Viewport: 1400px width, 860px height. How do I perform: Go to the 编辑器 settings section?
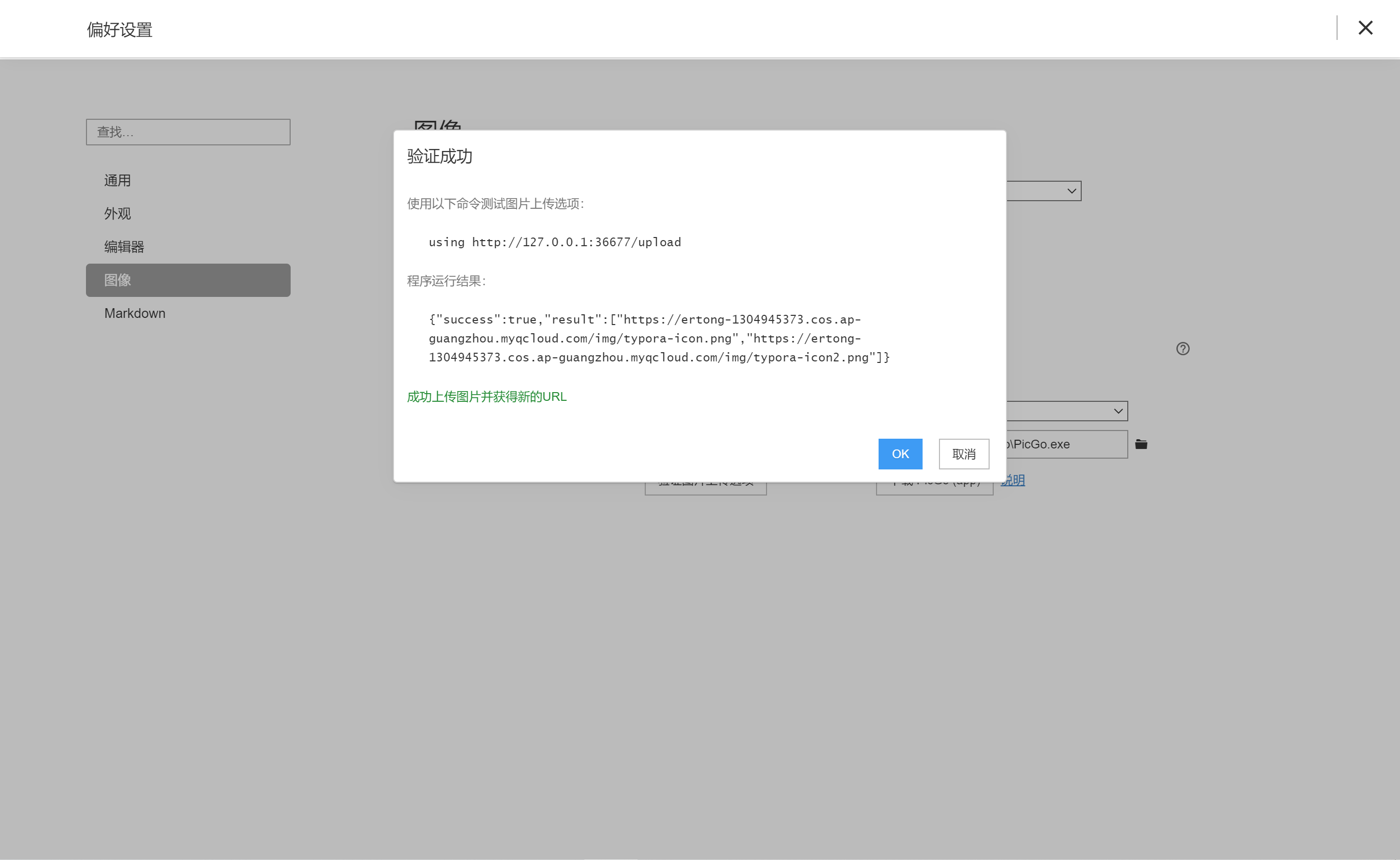coord(124,247)
